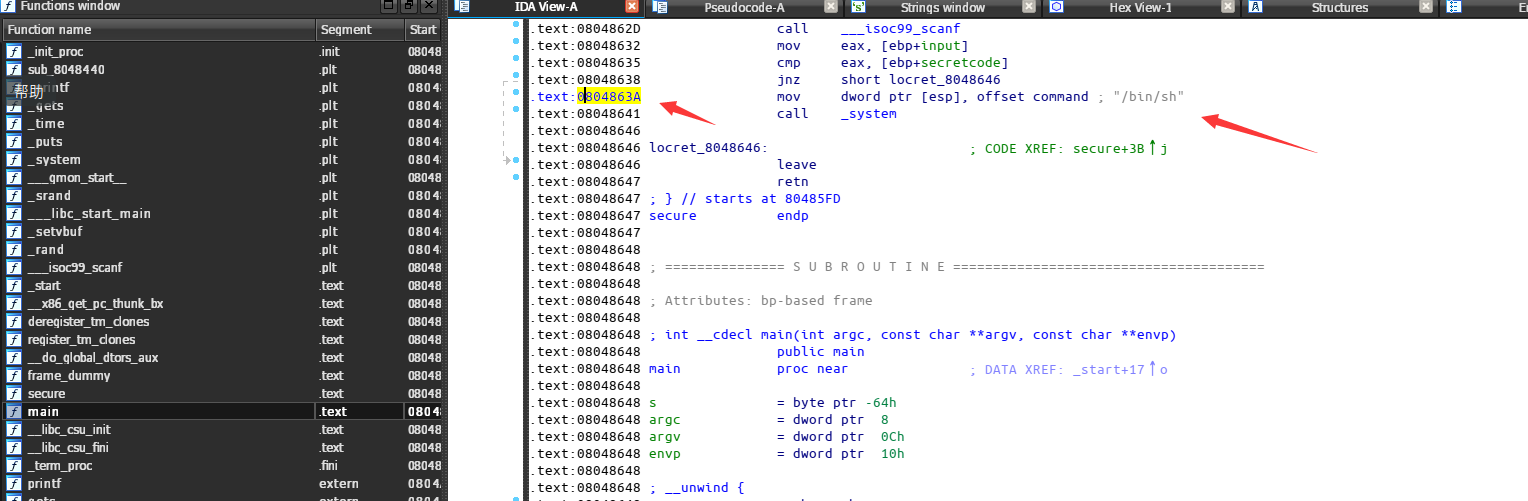Click the function icon beside __libc_csu_init
This screenshot has width=1528, height=501.
[x=14, y=430]
